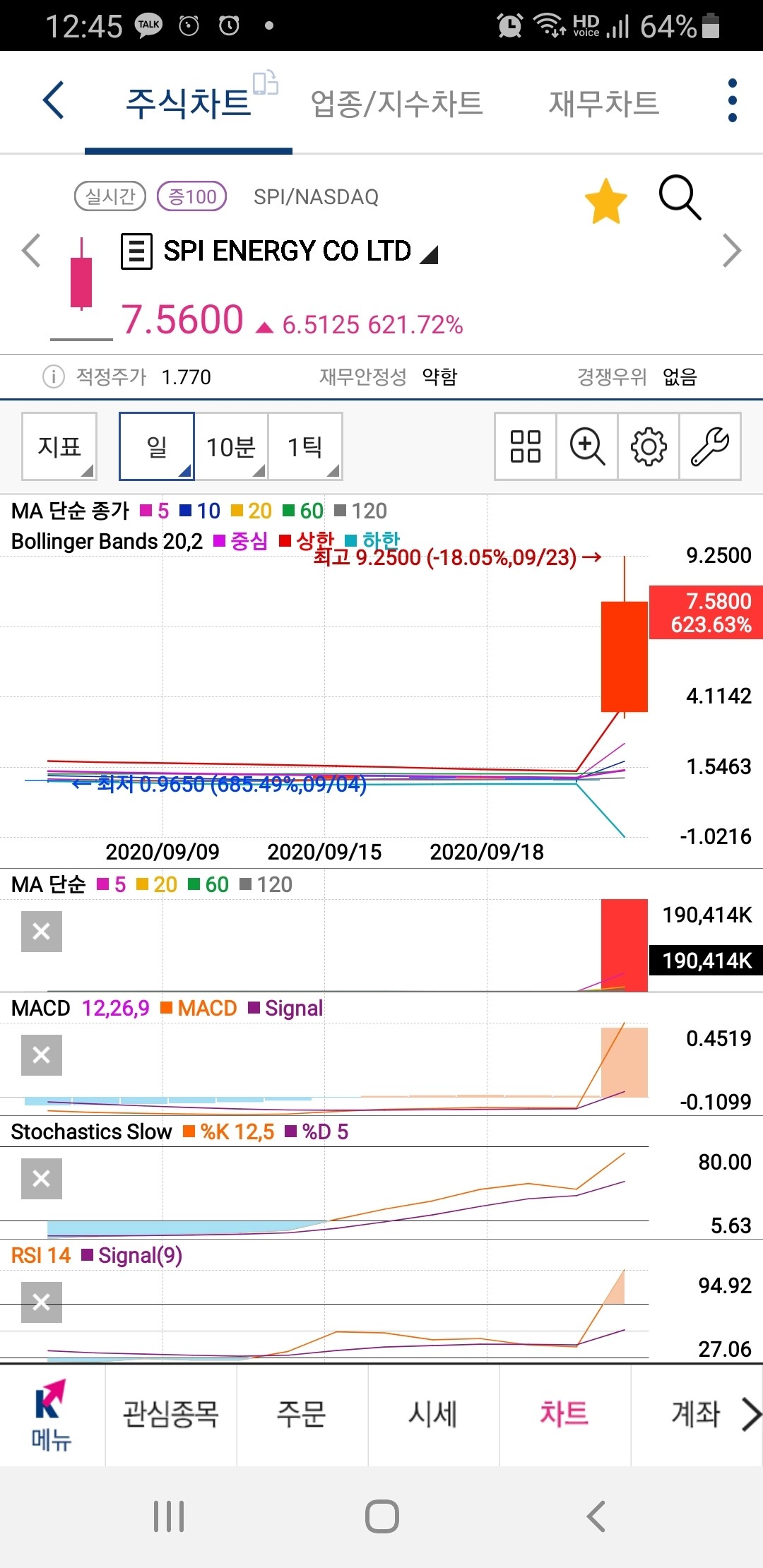
Task: Tap the red 7.5800 price marker
Action: 706,612
